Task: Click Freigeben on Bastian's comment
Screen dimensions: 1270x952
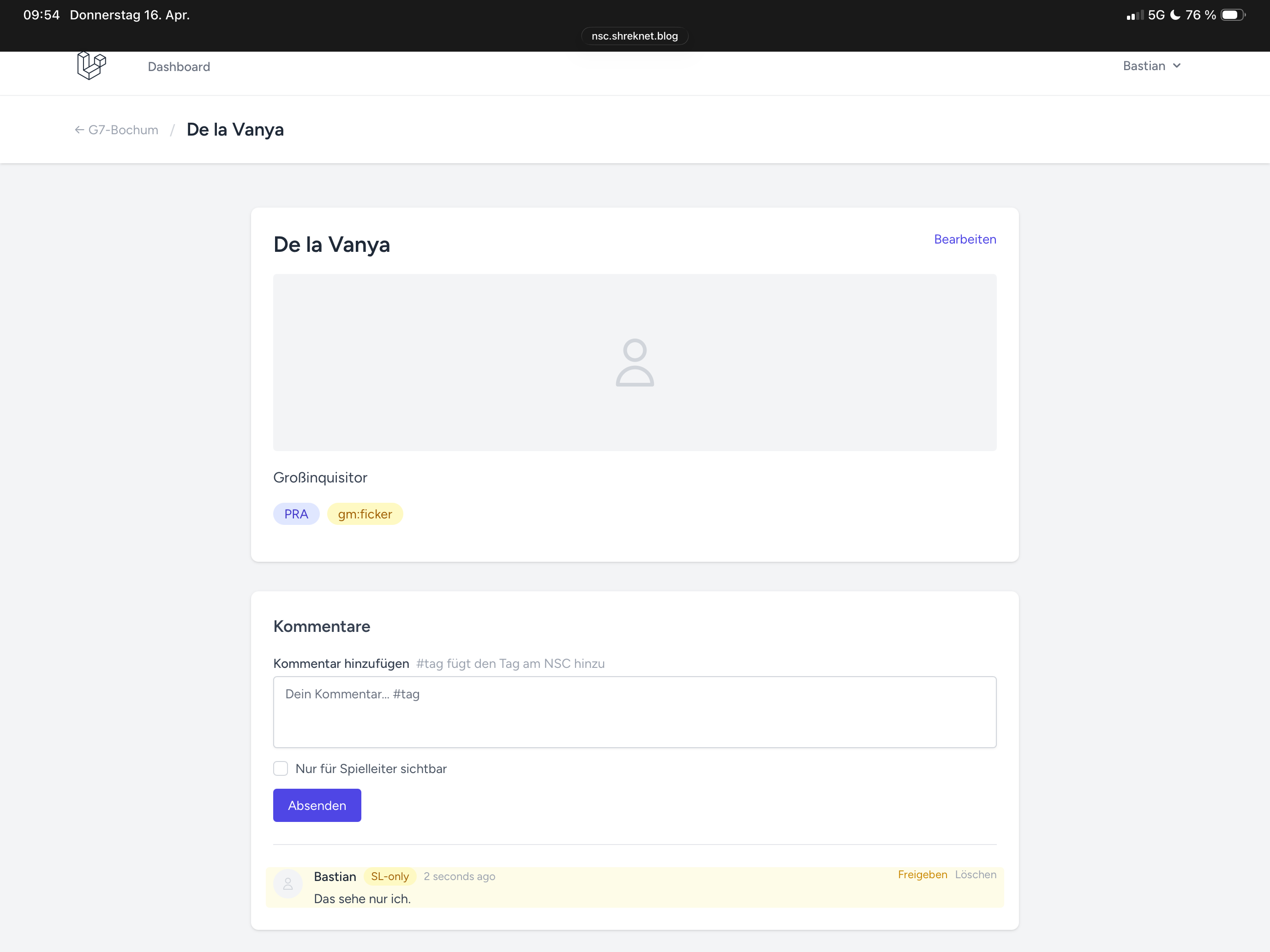Action: 922,875
